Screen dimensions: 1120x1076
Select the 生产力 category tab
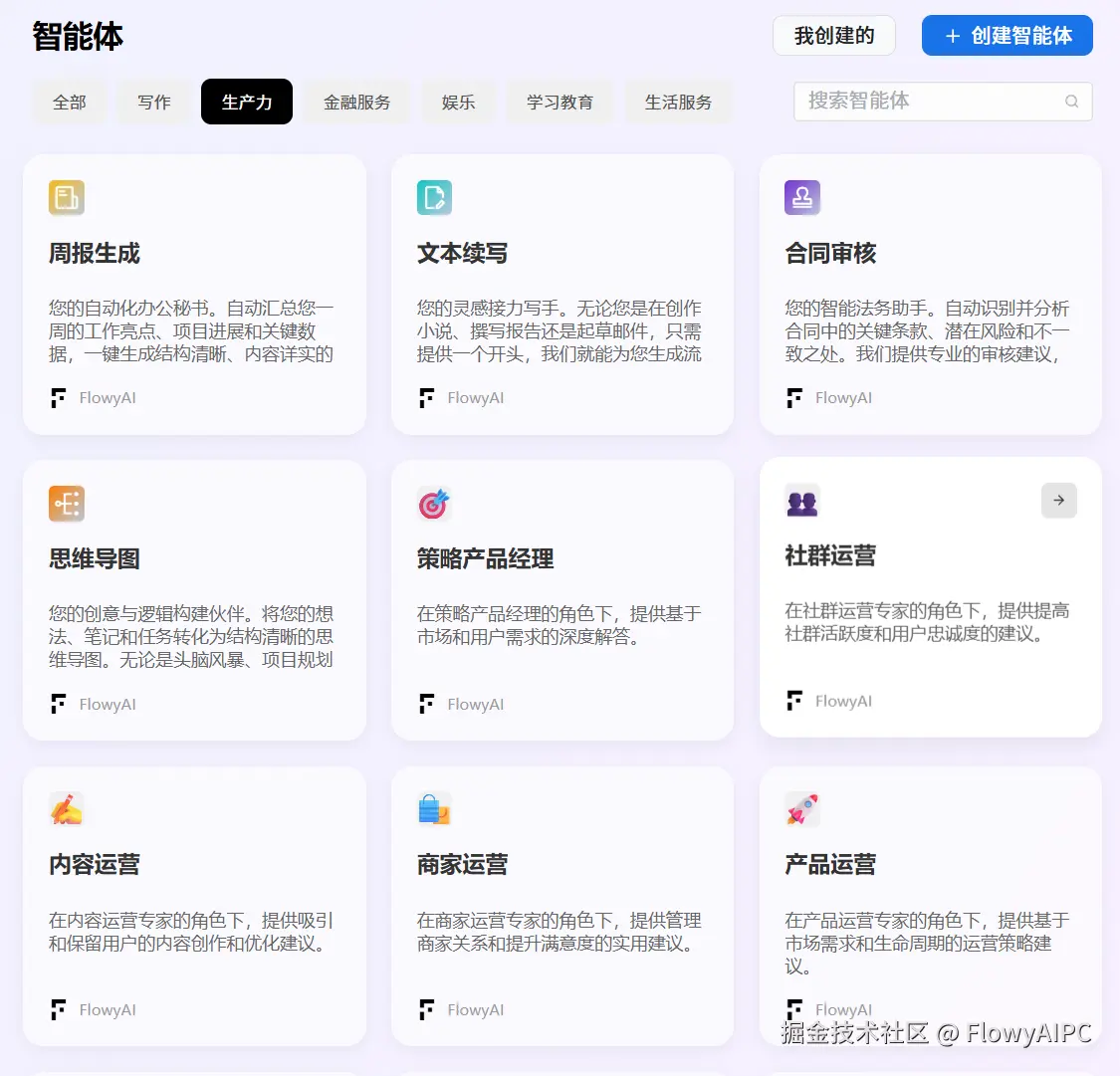pyautogui.click(x=247, y=103)
